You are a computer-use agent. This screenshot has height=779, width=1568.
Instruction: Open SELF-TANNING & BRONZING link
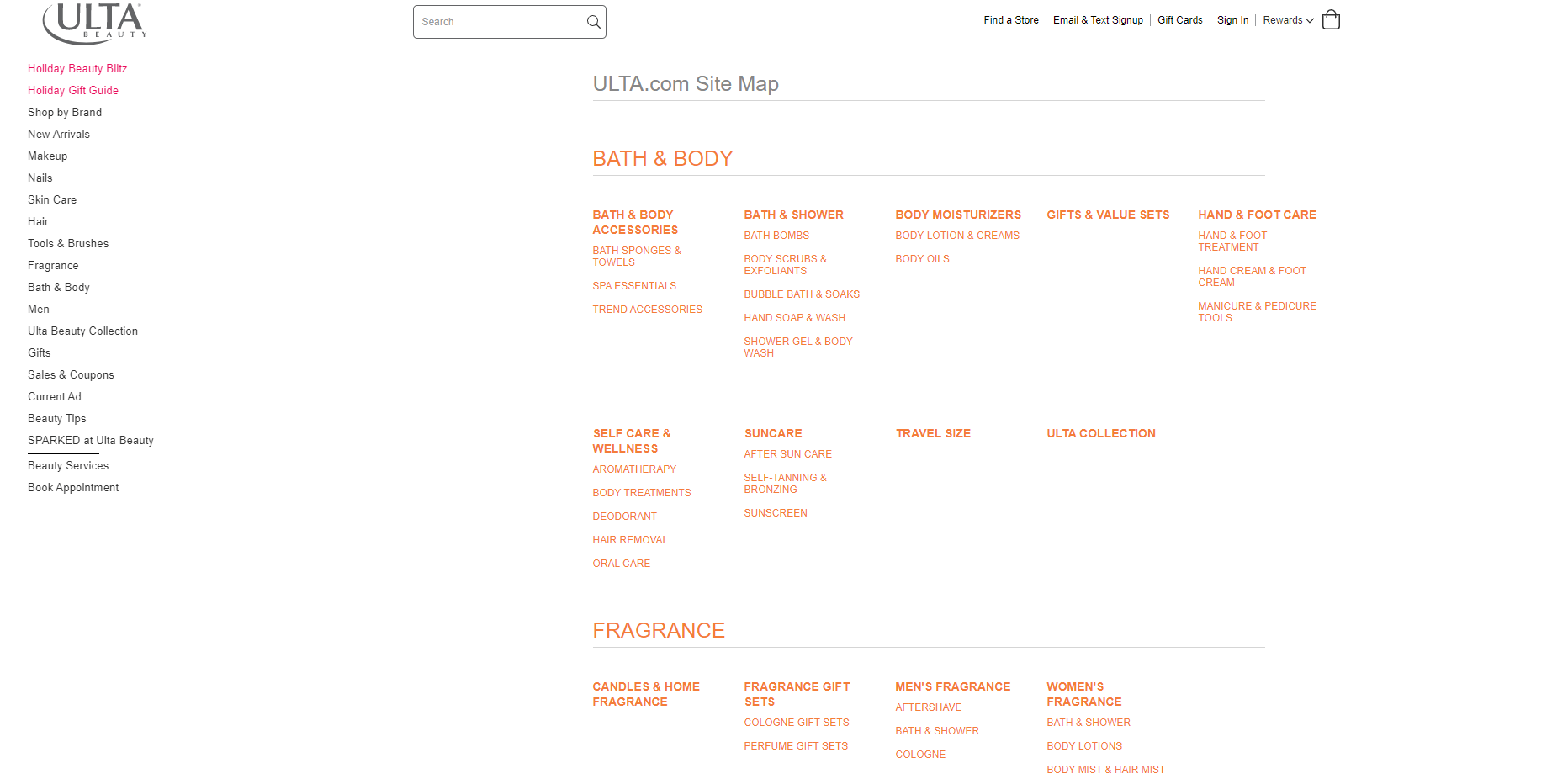tap(785, 484)
